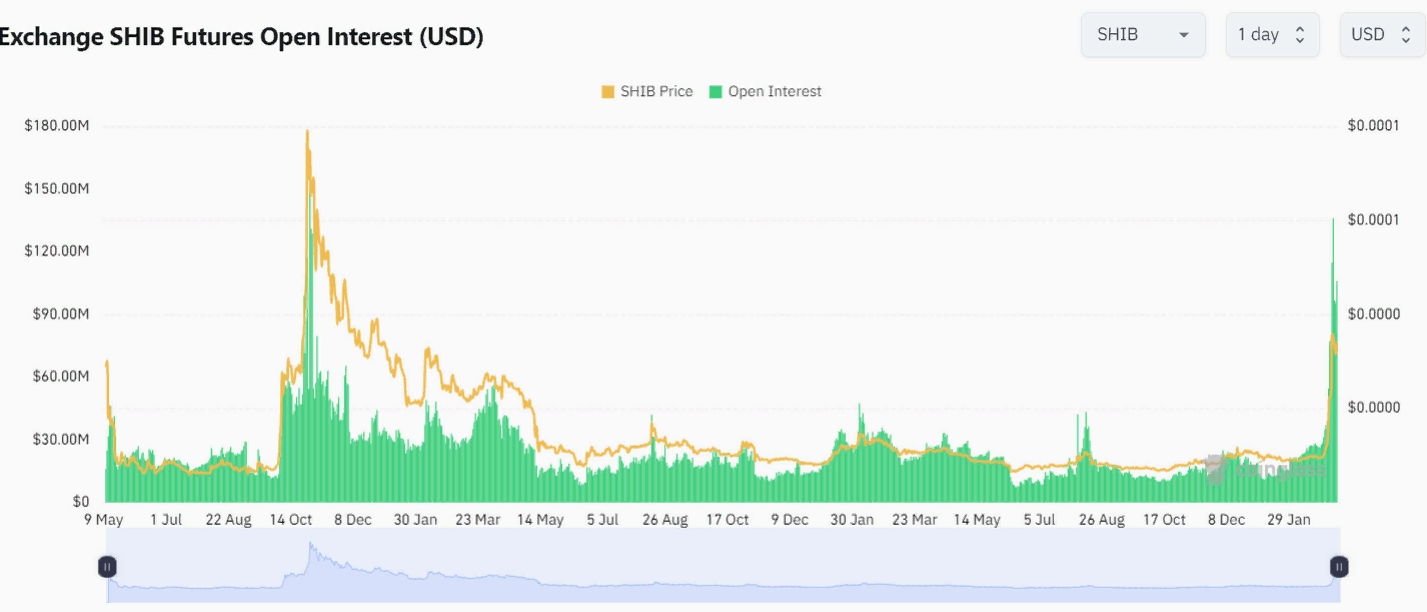Click the $180.00M y-axis label
Viewport: 1427px width, 612px height.
57,126
